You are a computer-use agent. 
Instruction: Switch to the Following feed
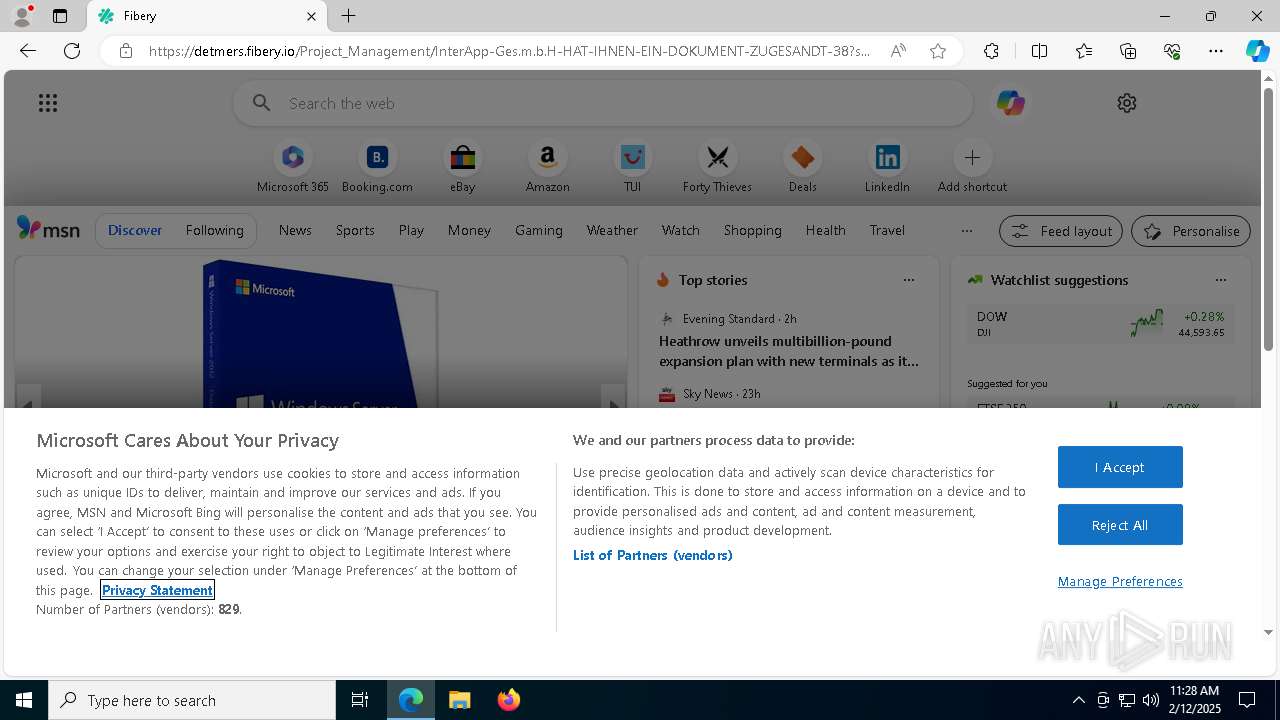214,230
